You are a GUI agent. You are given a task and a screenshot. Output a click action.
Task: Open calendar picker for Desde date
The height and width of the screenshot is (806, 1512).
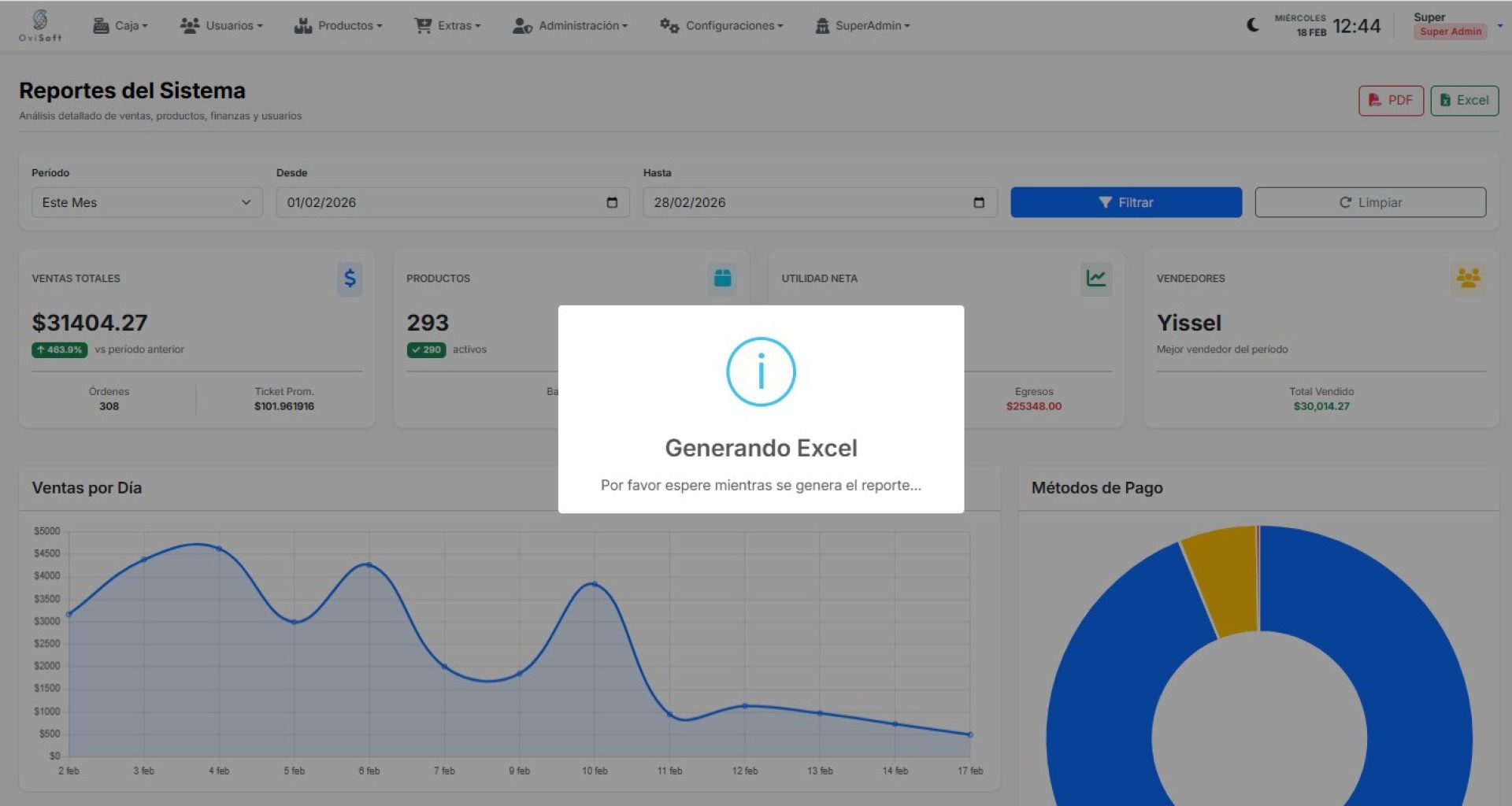click(612, 203)
